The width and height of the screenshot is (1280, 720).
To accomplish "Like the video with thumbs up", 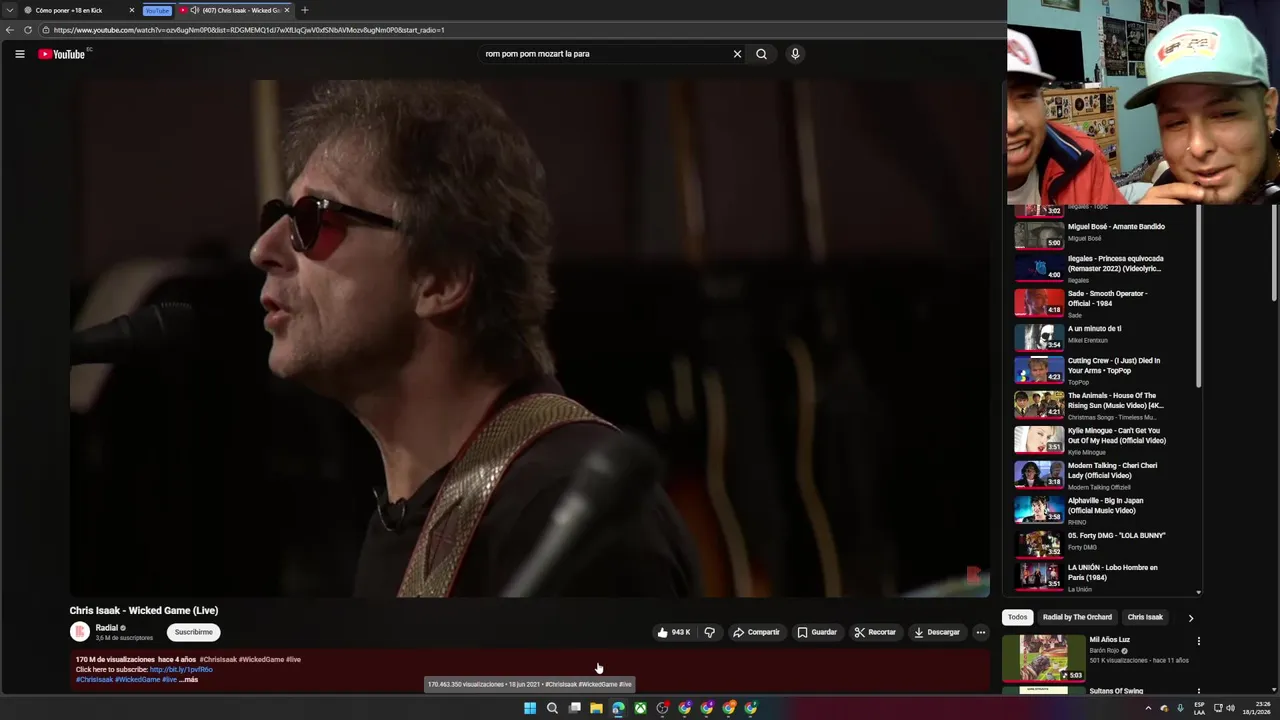I will [674, 632].
